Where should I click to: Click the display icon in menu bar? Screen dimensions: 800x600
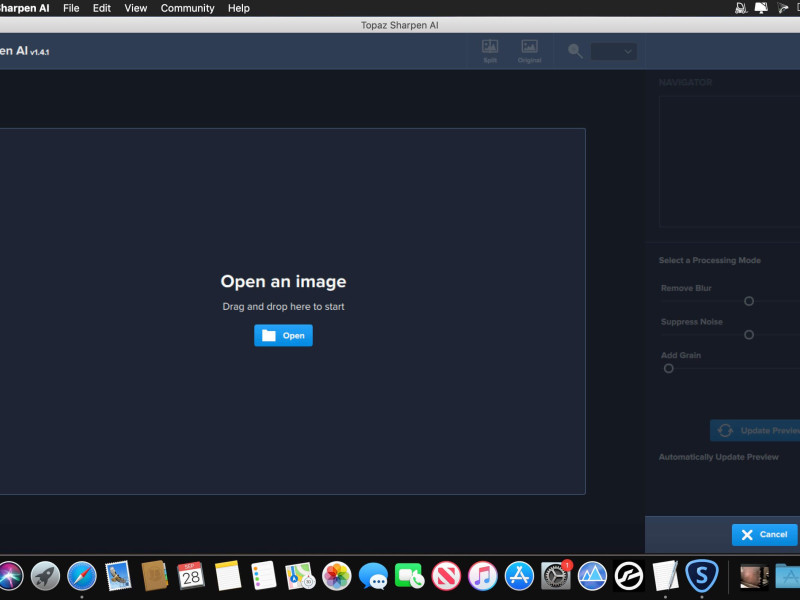(761, 8)
